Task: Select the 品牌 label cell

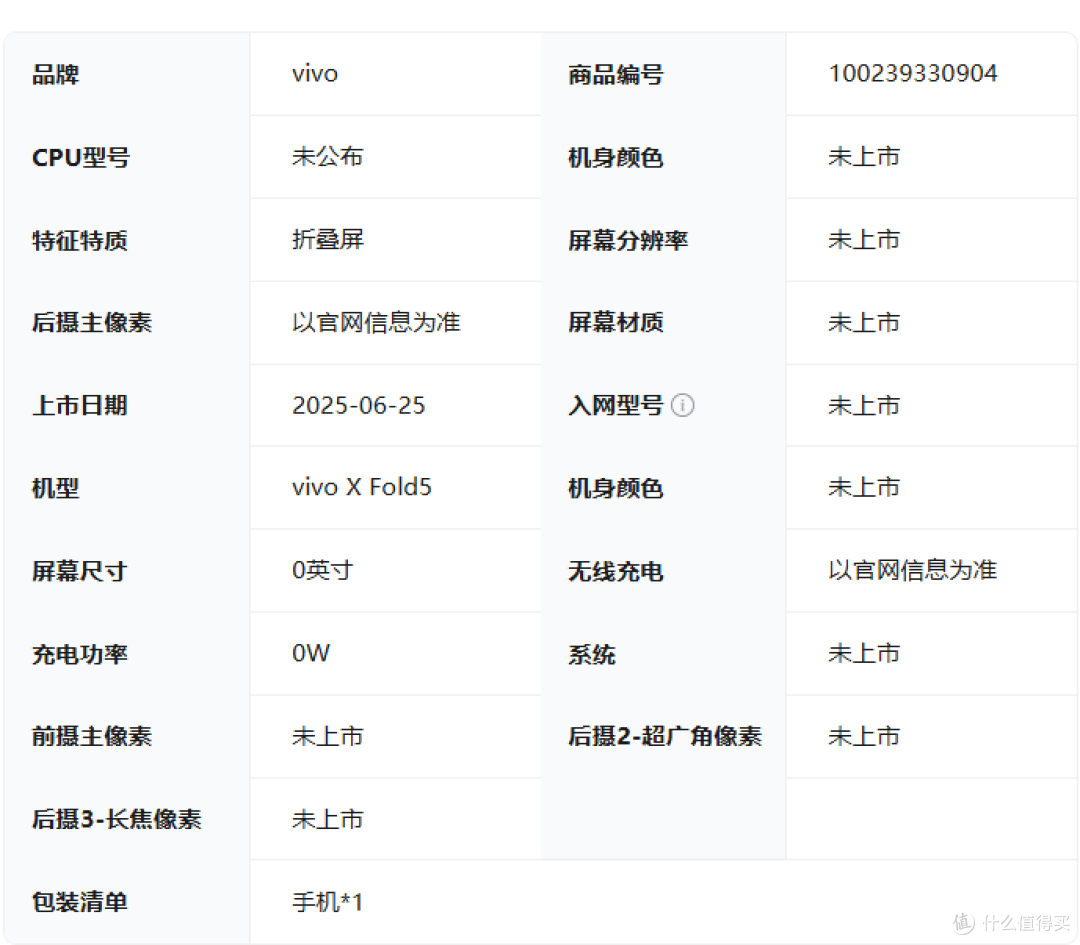Action: tap(127, 74)
